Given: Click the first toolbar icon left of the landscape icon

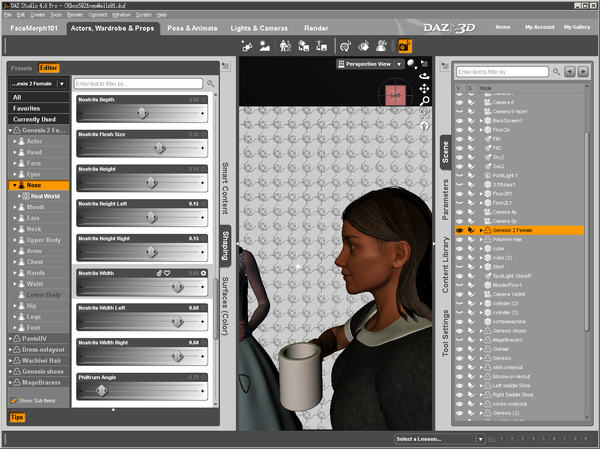Looking at the screenshot, I should 247,46.
